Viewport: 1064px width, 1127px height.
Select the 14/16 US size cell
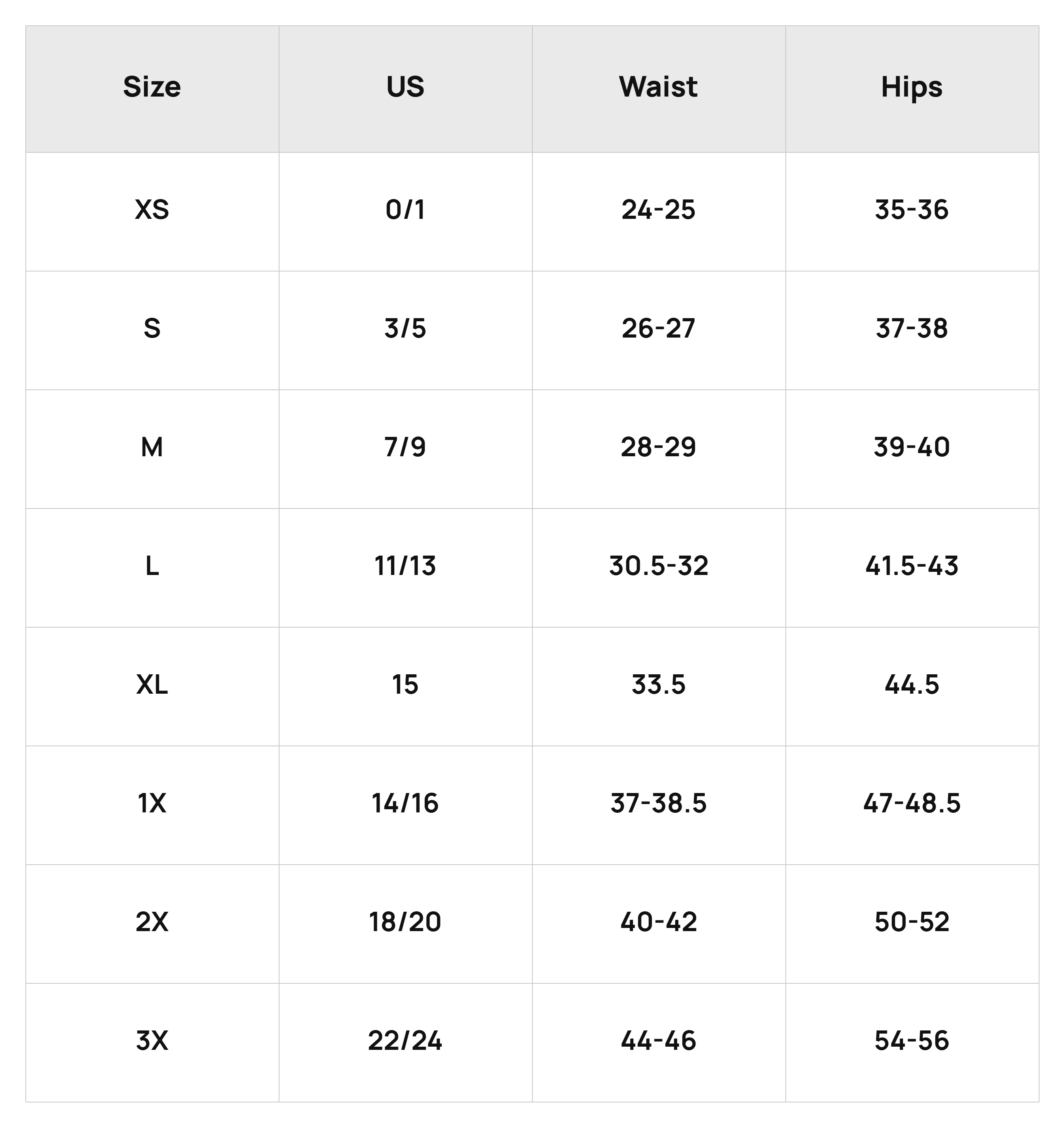coord(405,803)
